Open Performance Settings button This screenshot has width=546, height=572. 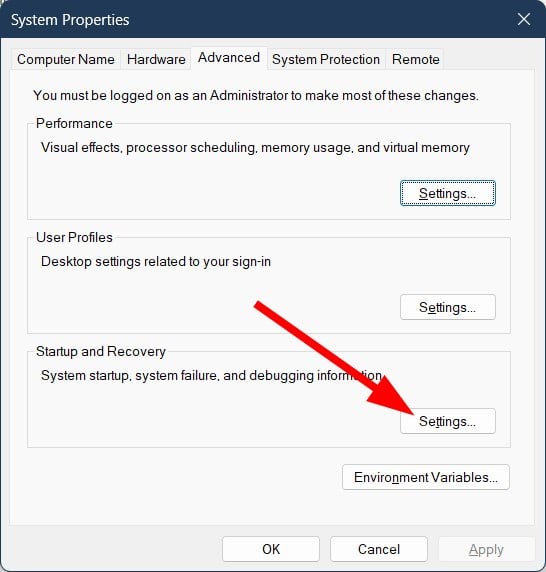(448, 193)
